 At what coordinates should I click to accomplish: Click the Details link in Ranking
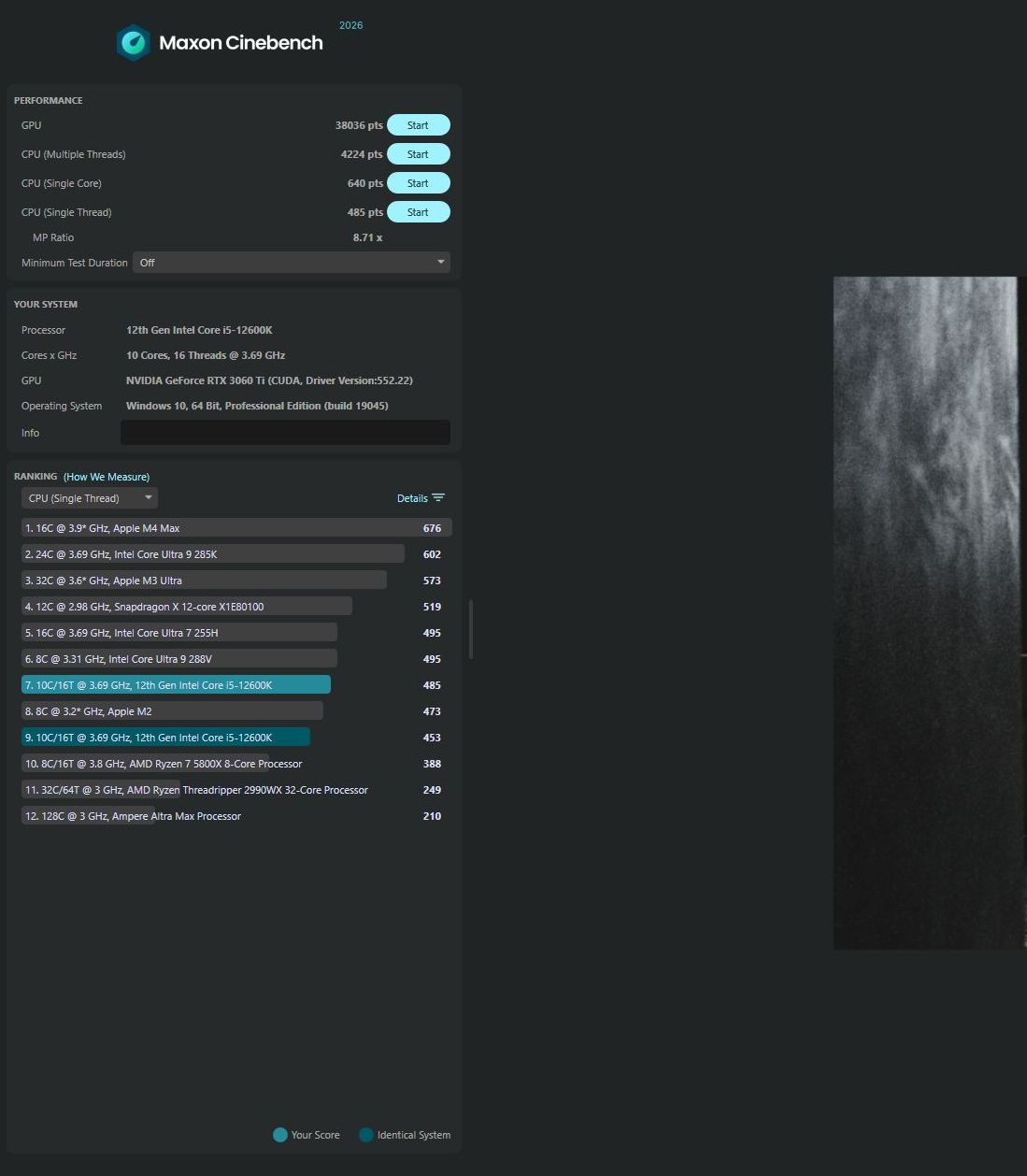(x=412, y=498)
